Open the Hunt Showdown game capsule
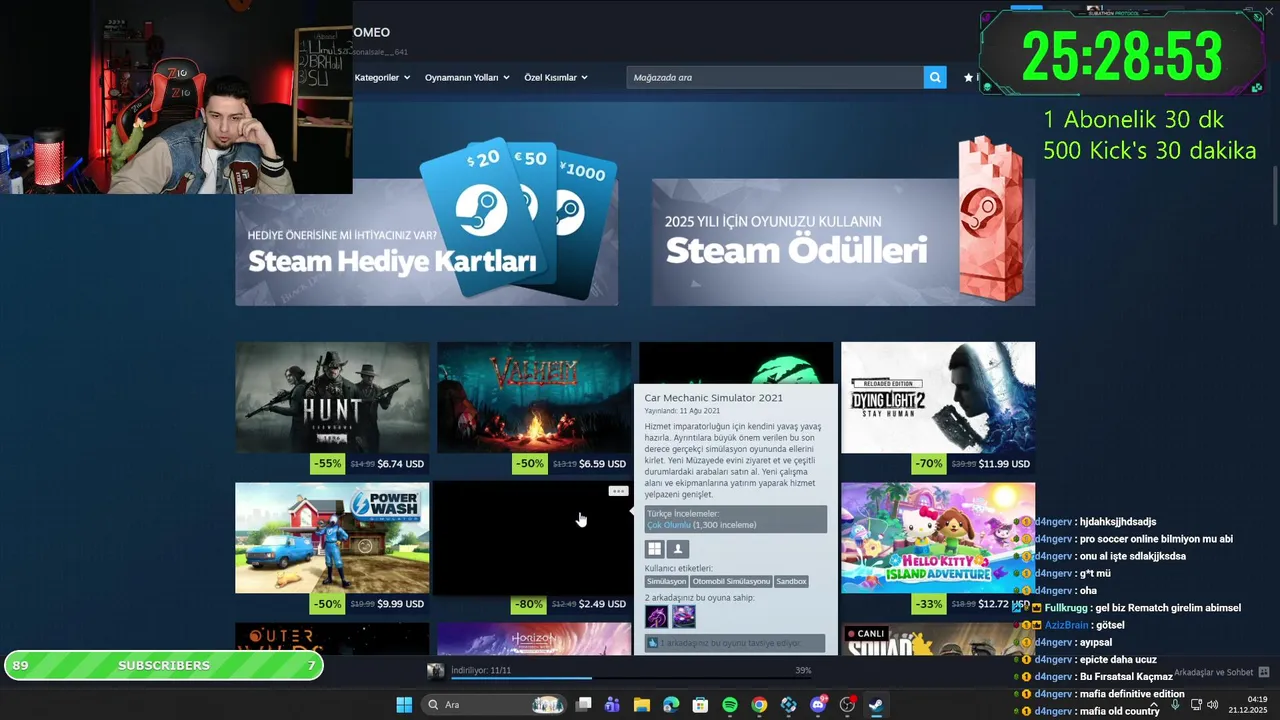Image resolution: width=1280 pixels, height=720 pixels. coord(332,398)
